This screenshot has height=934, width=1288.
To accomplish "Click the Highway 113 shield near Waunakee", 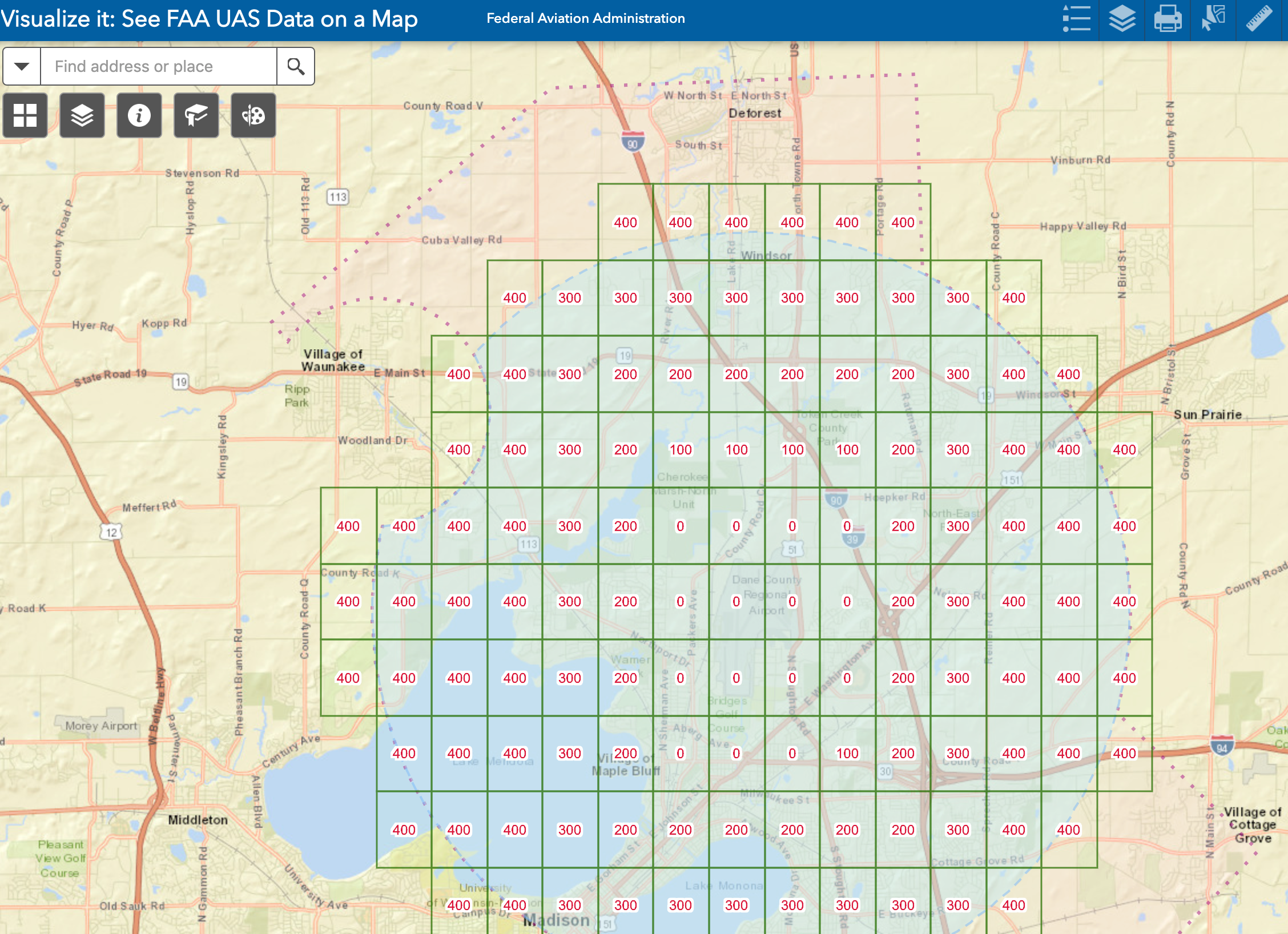I will click(x=338, y=197).
